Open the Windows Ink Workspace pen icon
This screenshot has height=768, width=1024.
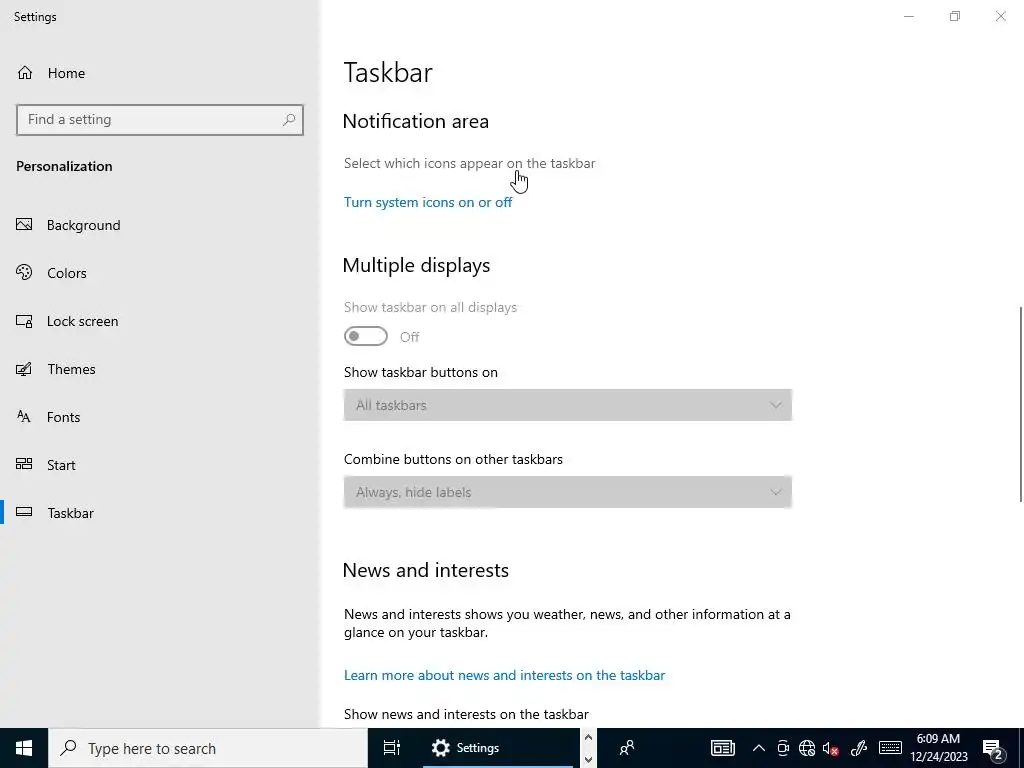coord(859,748)
